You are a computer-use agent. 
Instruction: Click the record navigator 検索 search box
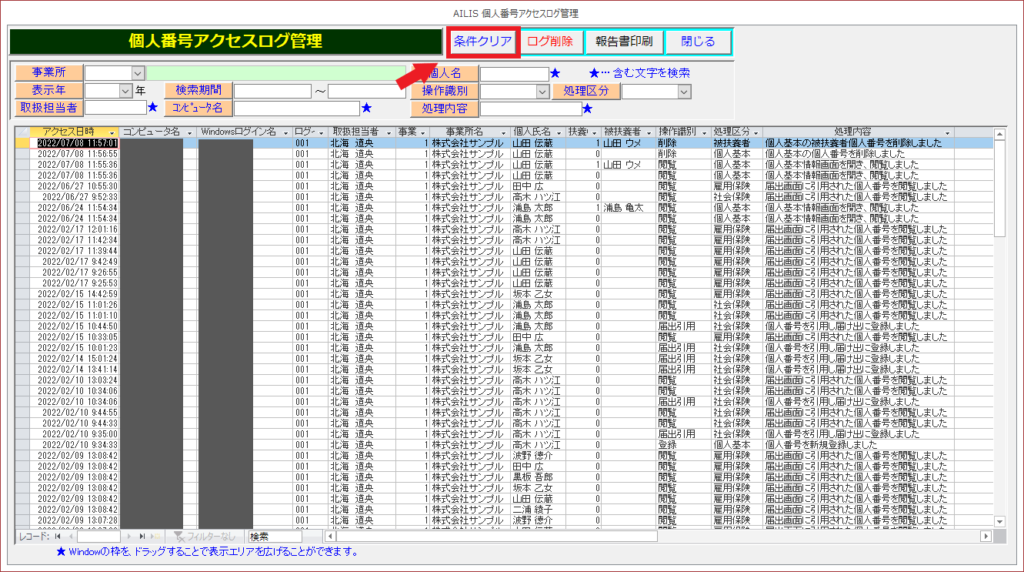[x=284, y=537]
